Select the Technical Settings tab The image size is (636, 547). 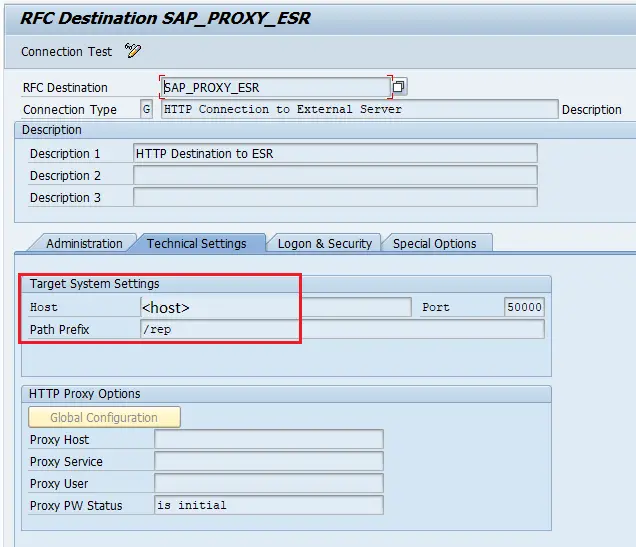(196, 243)
